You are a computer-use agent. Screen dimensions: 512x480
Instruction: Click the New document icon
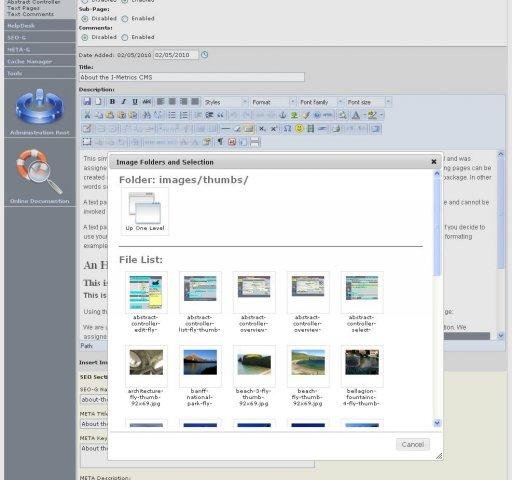(x=98, y=102)
